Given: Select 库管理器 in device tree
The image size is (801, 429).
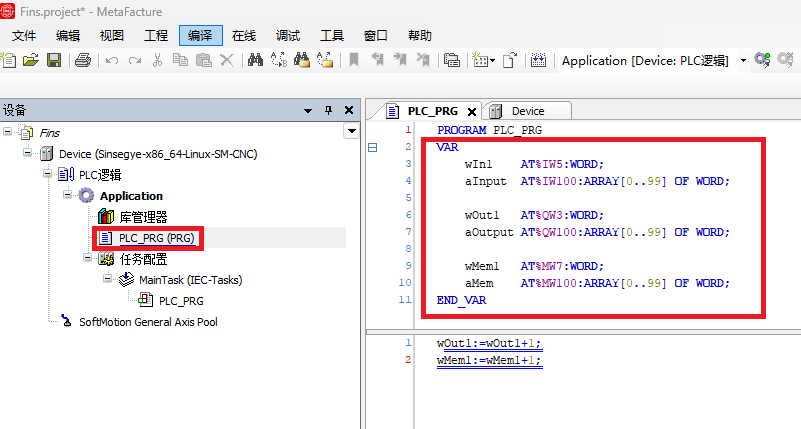Looking at the screenshot, I should point(143,217).
